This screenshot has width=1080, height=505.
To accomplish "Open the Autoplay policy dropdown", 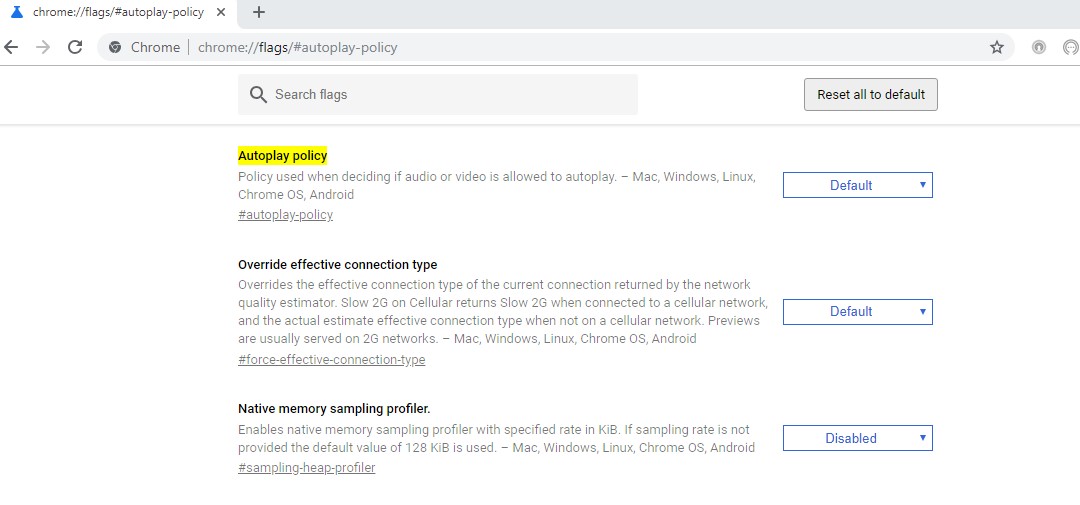I will point(857,185).
